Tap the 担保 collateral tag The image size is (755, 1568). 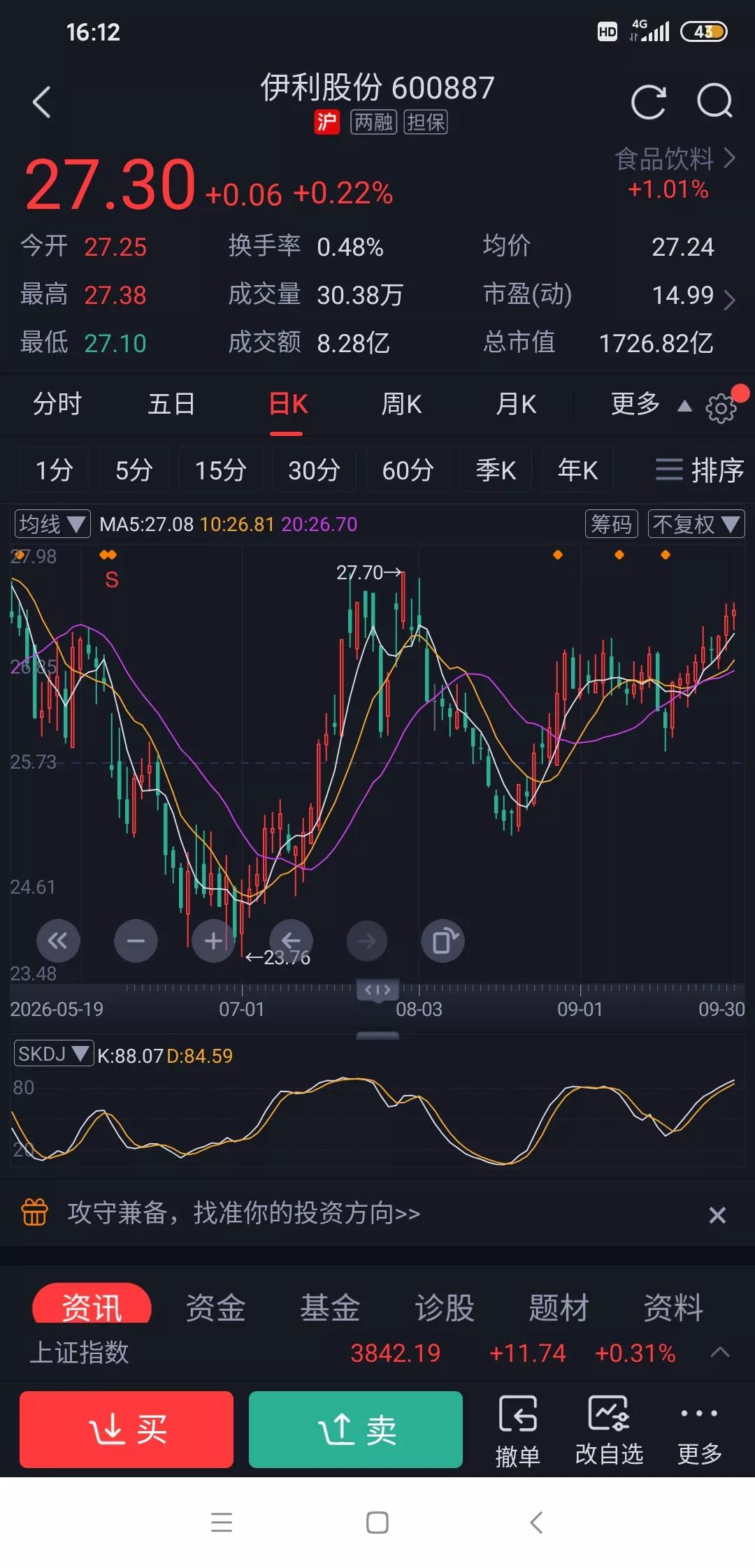[x=426, y=122]
